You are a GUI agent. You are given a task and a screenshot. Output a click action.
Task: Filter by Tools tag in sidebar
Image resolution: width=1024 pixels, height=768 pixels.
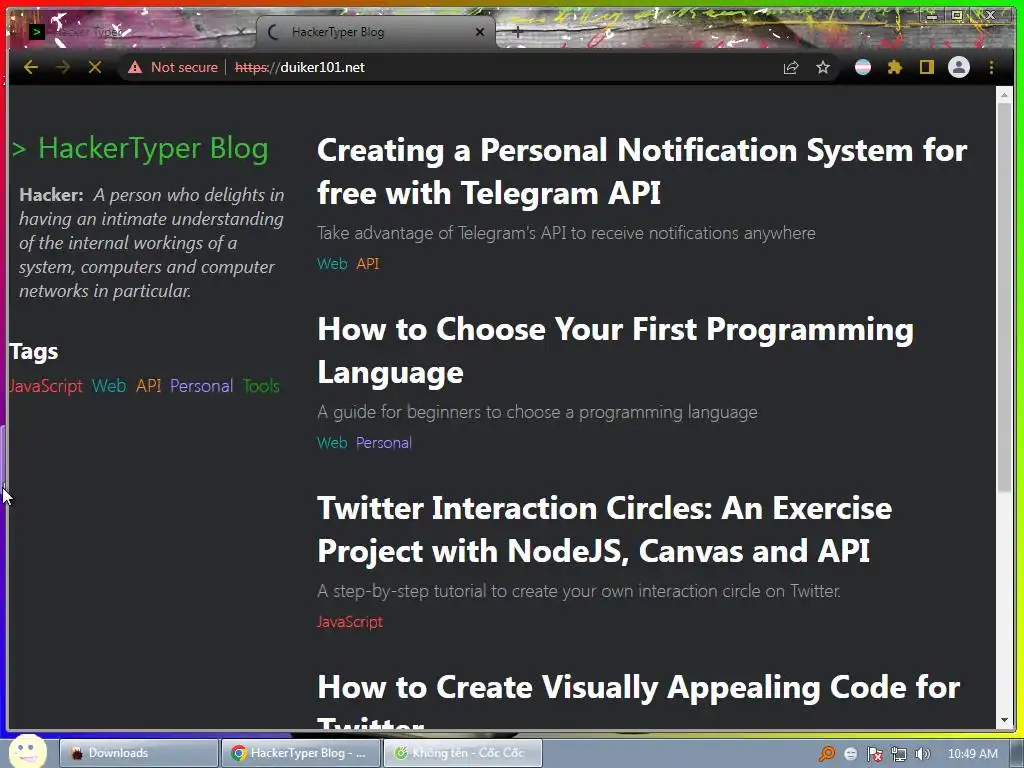pos(261,386)
